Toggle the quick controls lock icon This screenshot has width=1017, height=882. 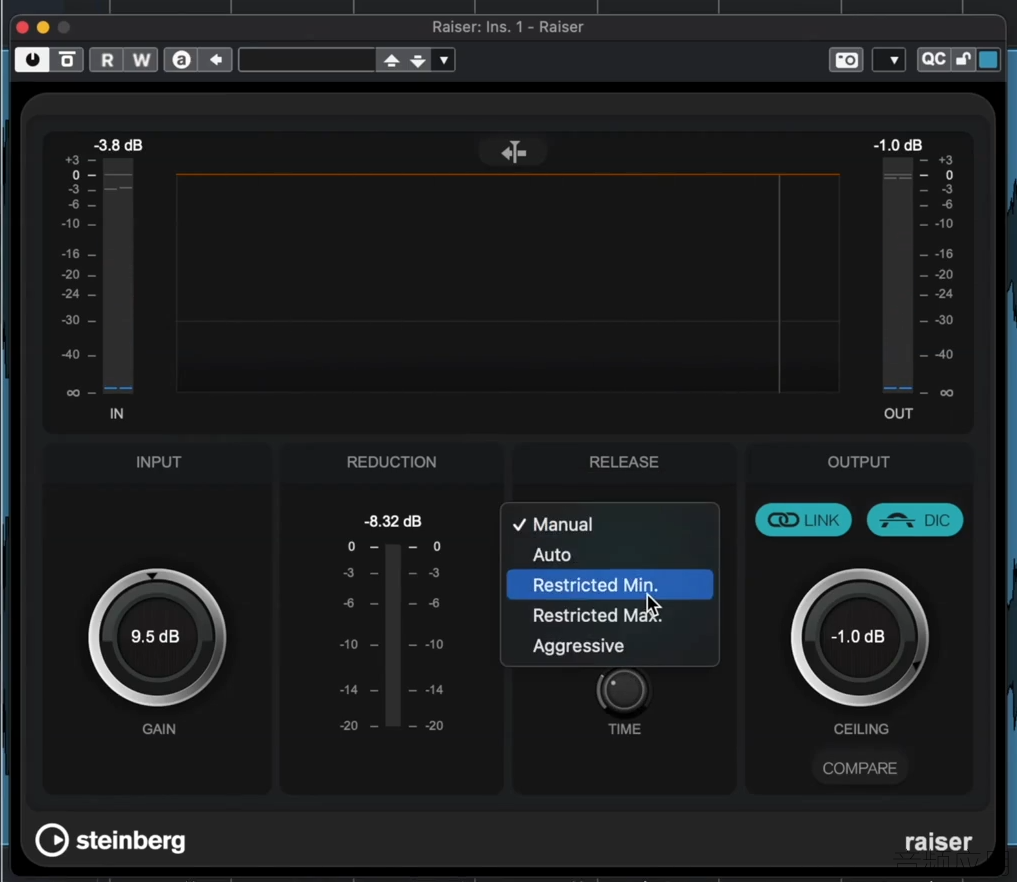963,59
